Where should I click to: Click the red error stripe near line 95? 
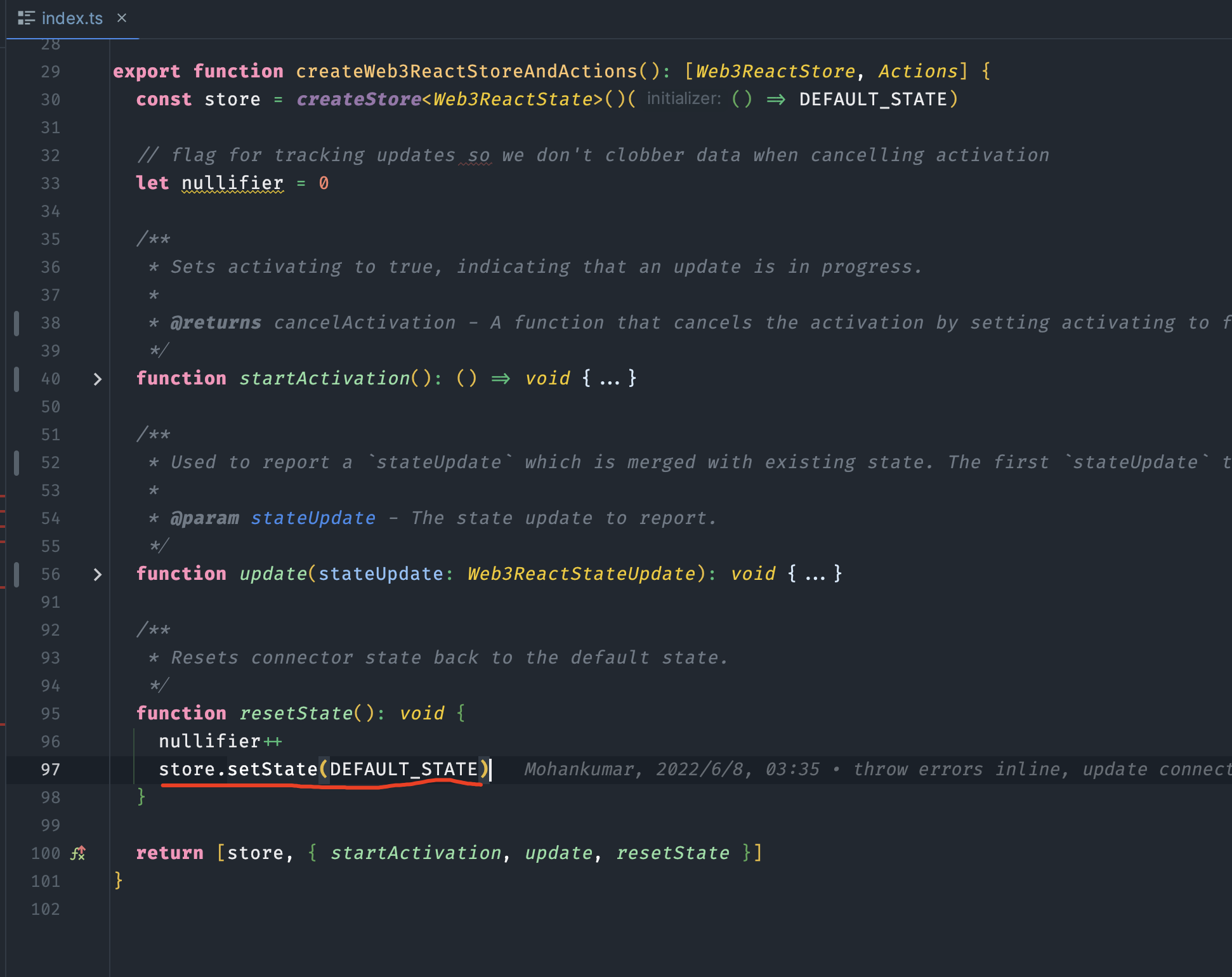coord(3,724)
